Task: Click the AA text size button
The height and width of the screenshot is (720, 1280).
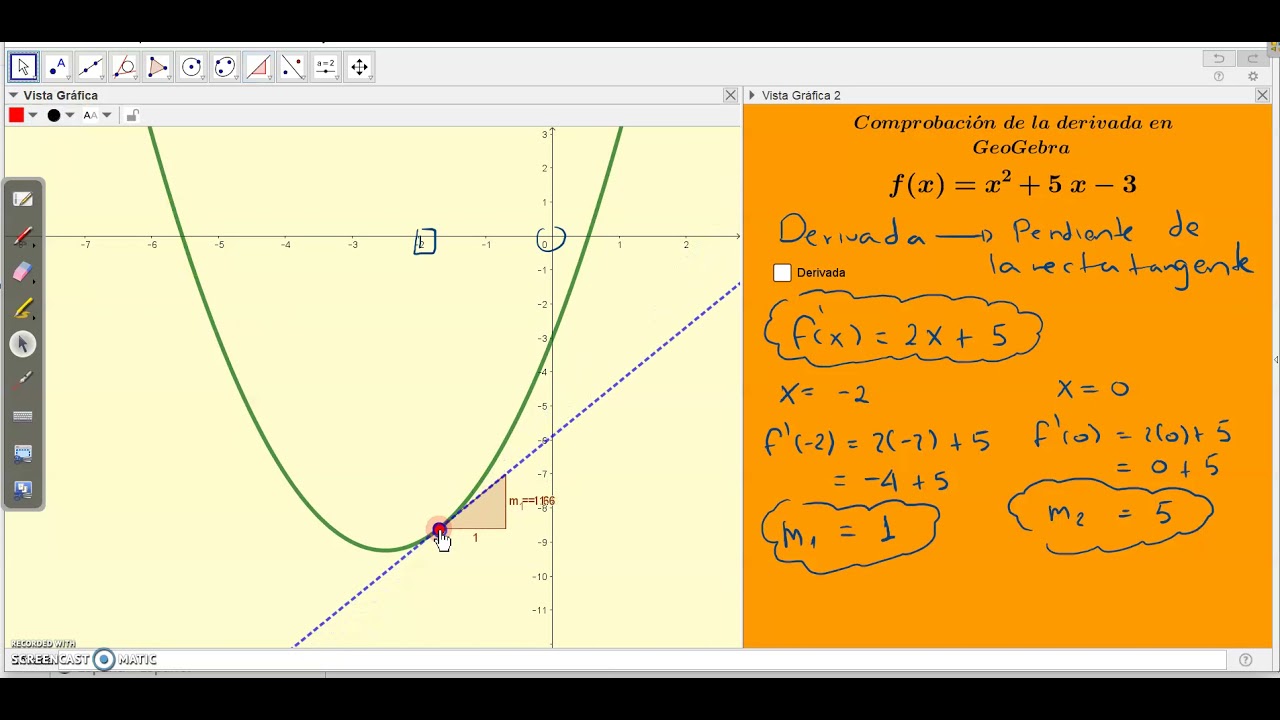Action: coord(90,115)
